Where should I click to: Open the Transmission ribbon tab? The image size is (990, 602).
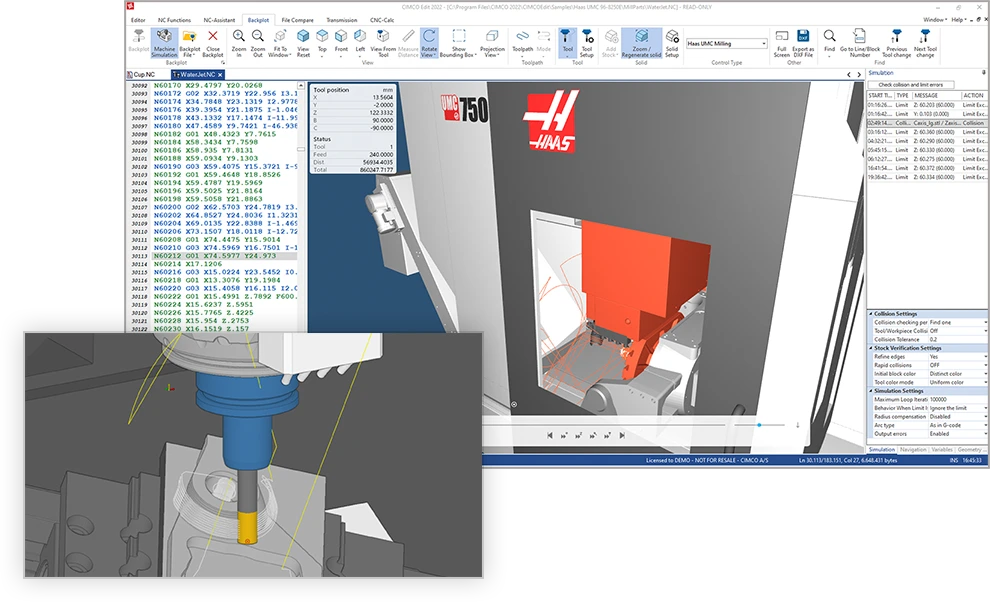(x=342, y=20)
